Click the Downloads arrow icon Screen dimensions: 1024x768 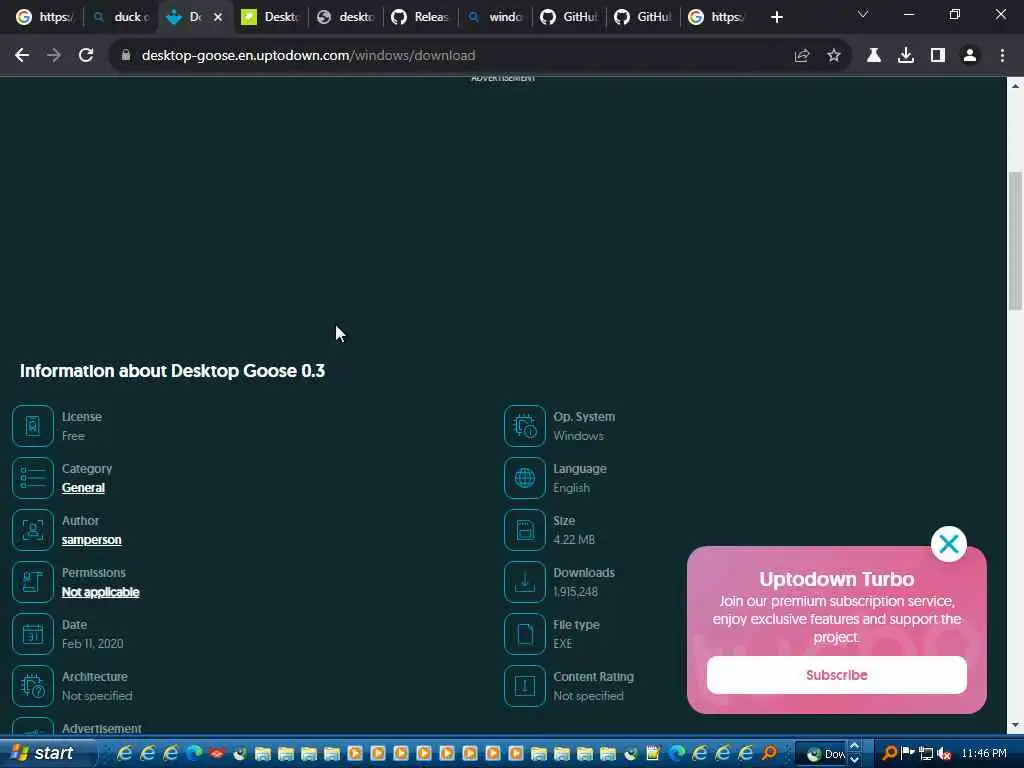(x=524, y=582)
